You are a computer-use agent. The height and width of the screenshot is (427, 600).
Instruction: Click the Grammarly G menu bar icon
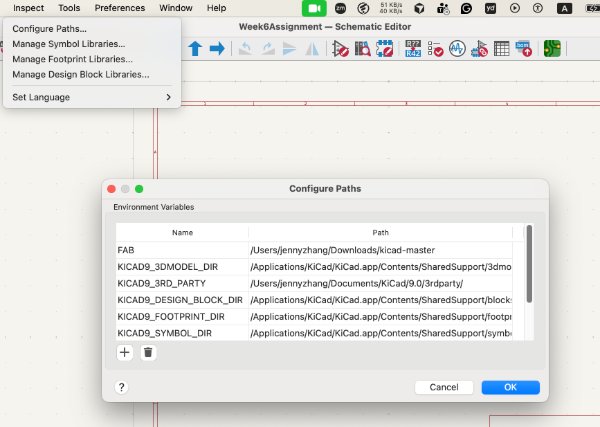[x=466, y=8]
